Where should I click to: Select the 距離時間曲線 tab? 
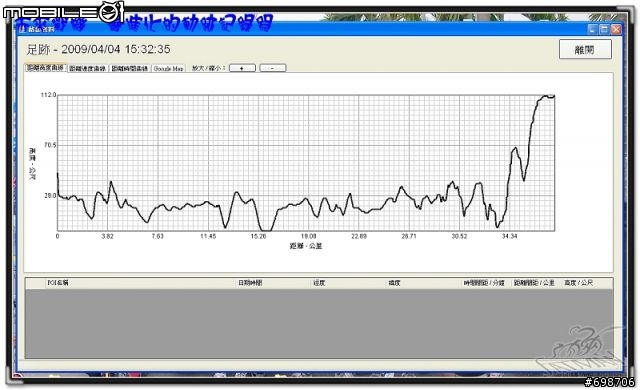click(x=130, y=69)
